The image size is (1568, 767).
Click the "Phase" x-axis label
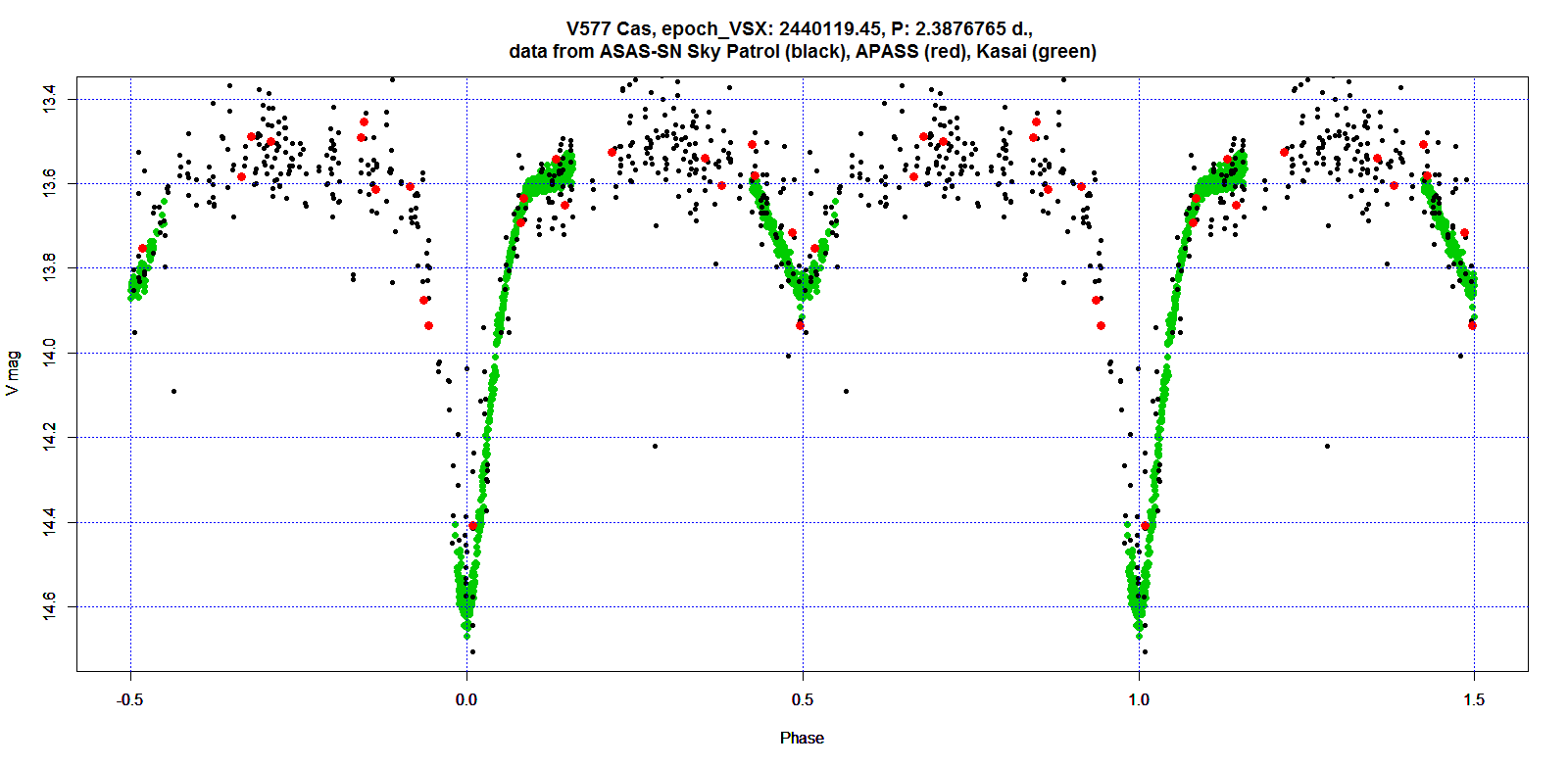802,738
